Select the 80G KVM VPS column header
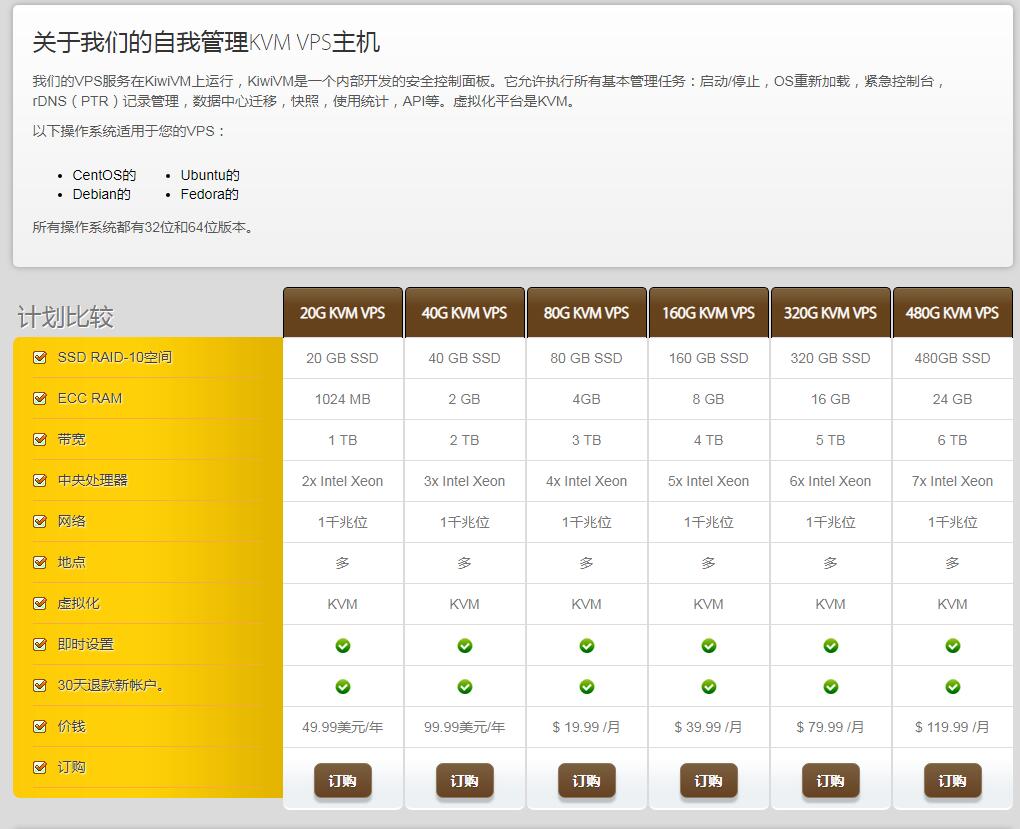1020x829 pixels. [587, 312]
